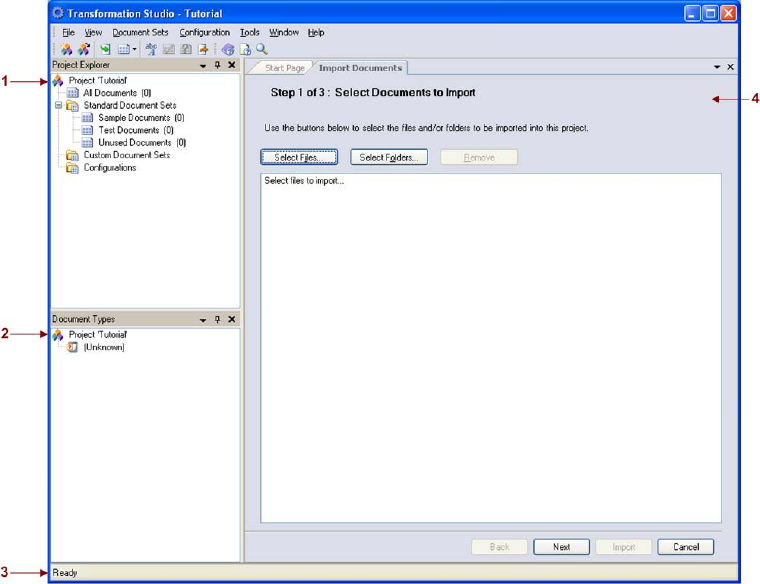
Task: Click the grayed-out question-mark page toolbar icon
Action: click(x=186, y=49)
